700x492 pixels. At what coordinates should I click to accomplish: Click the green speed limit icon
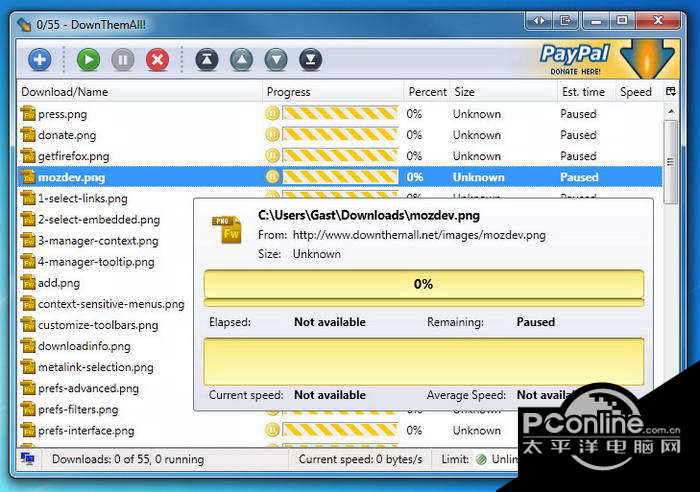click(x=481, y=459)
